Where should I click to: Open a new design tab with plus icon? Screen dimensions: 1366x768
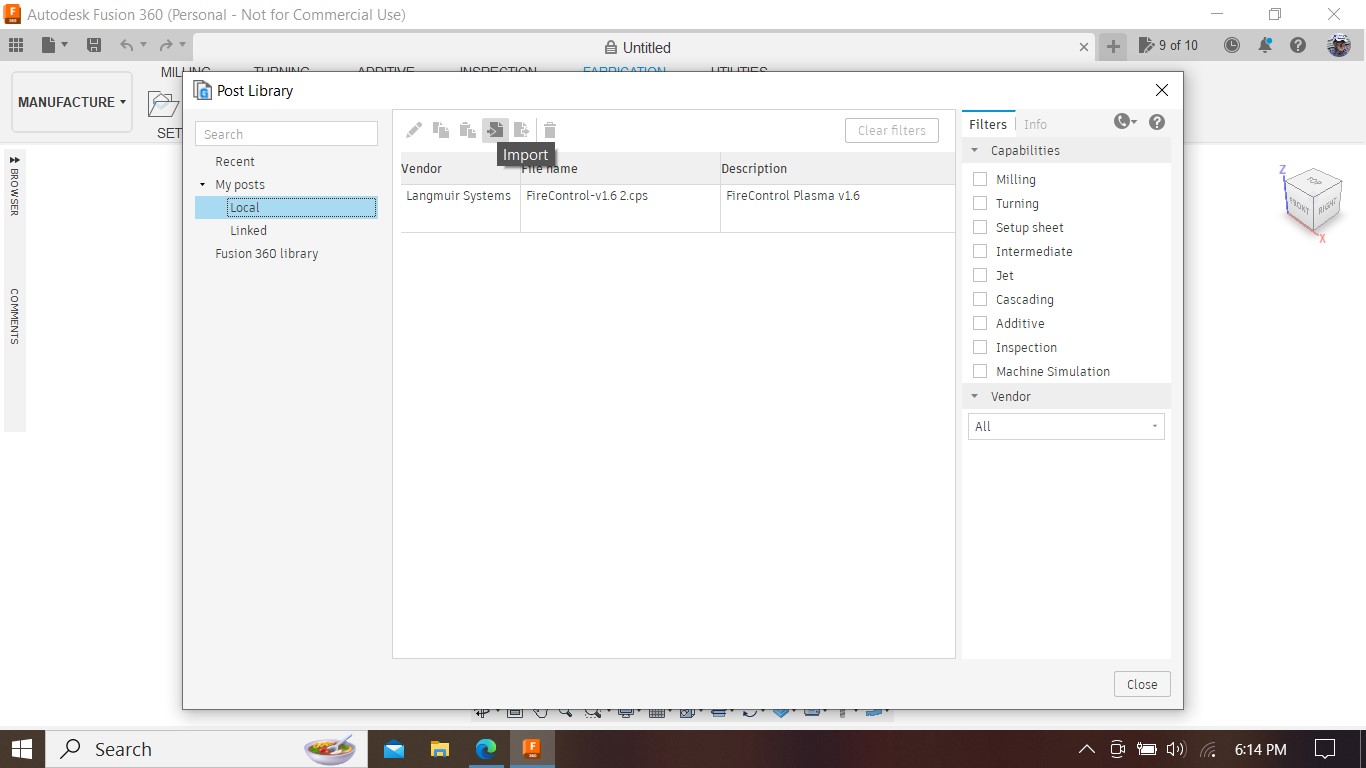point(1112,46)
